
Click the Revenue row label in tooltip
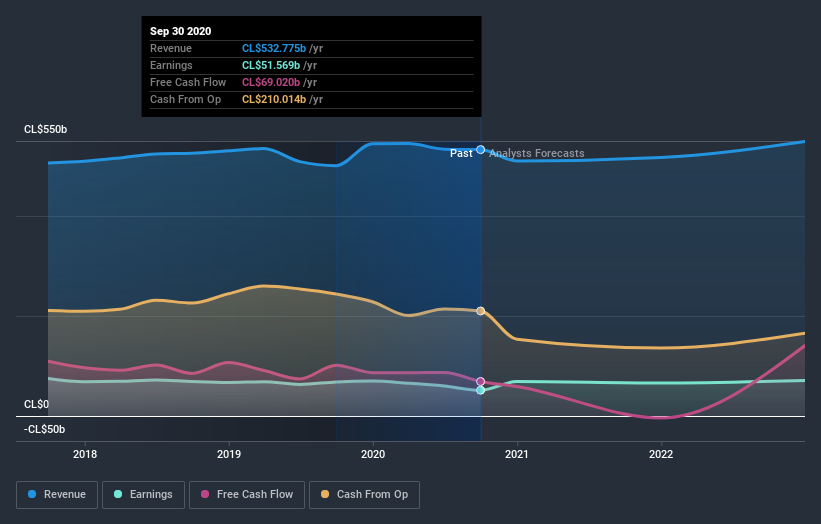[x=171, y=48]
